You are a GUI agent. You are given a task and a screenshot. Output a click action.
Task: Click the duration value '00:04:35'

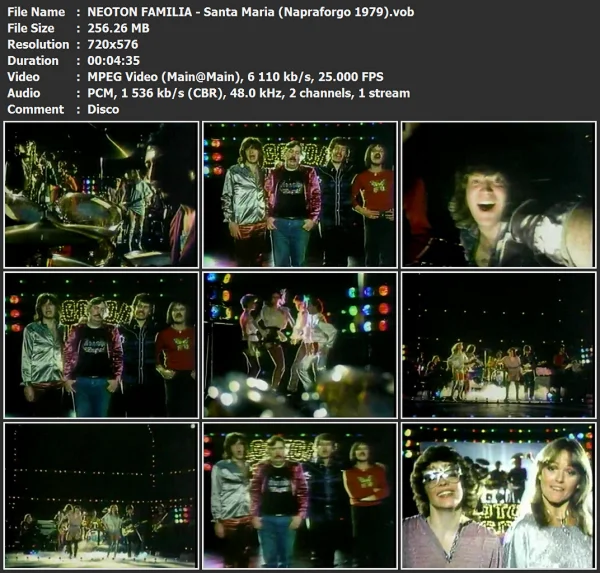(x=114, y=60)
